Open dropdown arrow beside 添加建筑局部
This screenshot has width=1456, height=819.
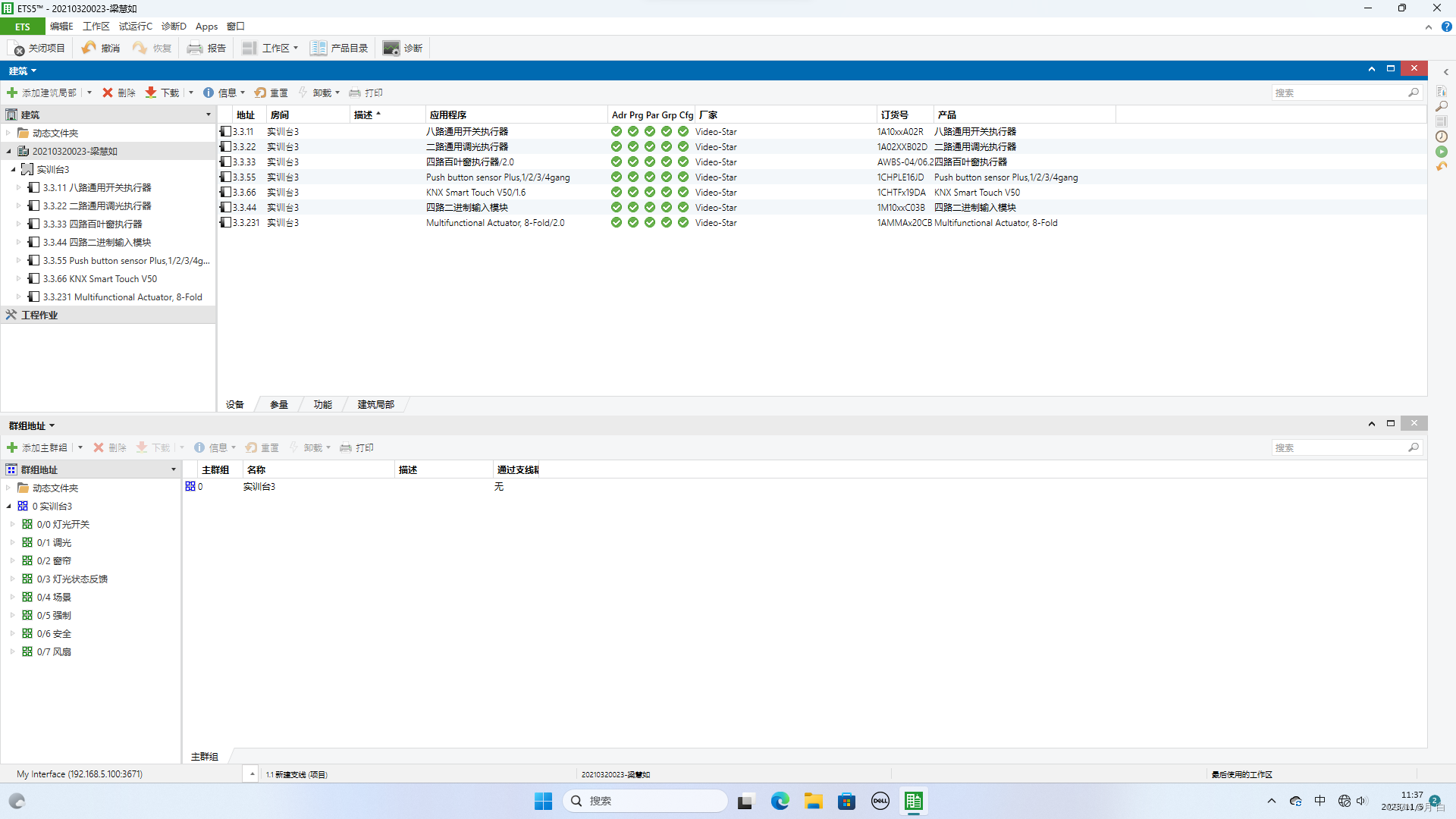(89, 93)
